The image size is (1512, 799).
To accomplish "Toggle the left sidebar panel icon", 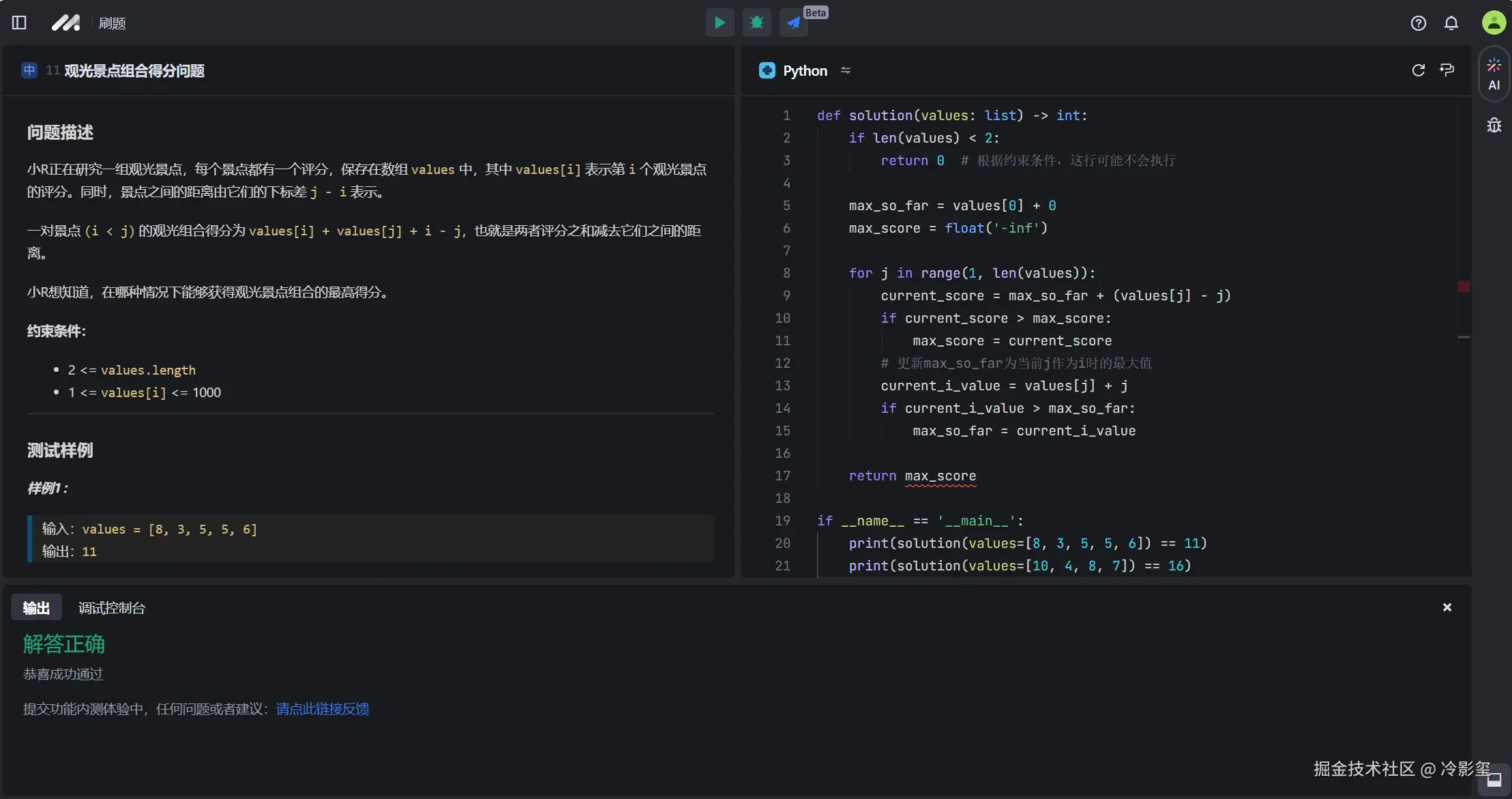I will pyautogui.click(x=19, y=23).
